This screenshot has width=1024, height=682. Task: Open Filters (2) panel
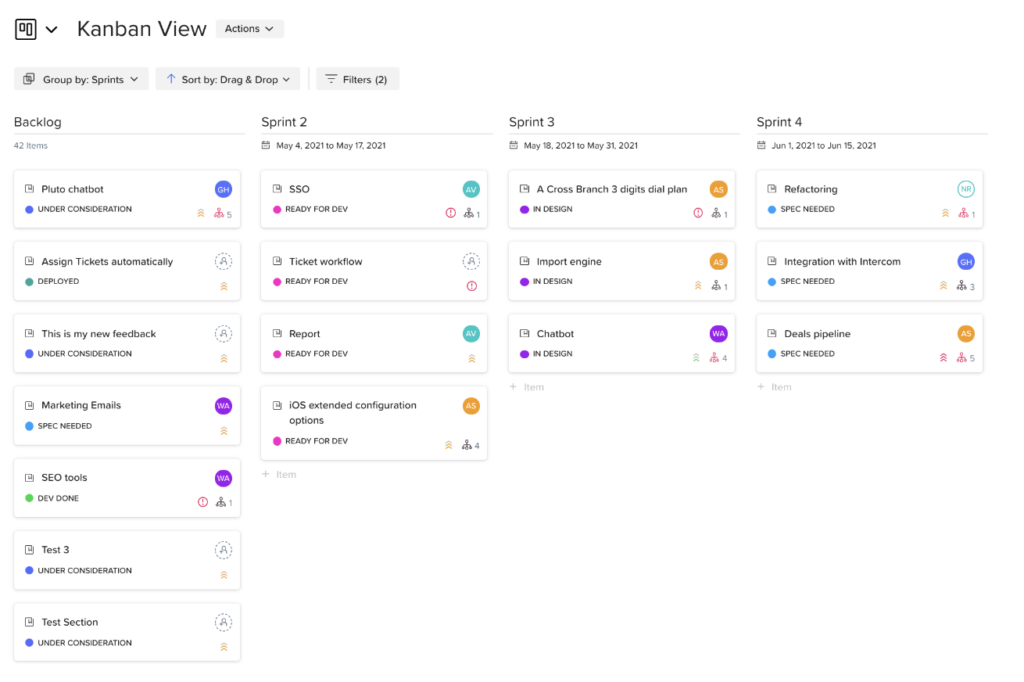(x=357, y=79)
